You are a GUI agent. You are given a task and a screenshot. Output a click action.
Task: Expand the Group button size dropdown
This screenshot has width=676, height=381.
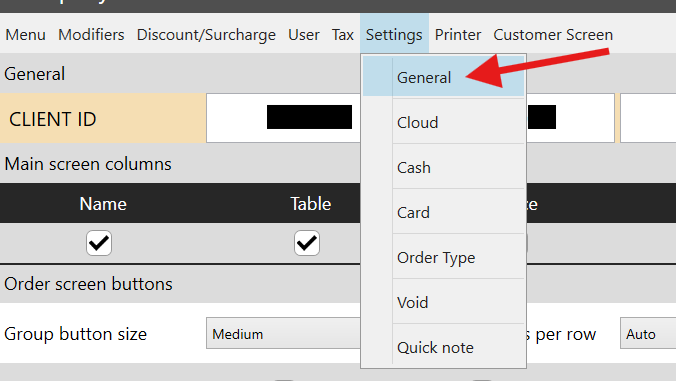pyautogui.click(x=283, y=334)
